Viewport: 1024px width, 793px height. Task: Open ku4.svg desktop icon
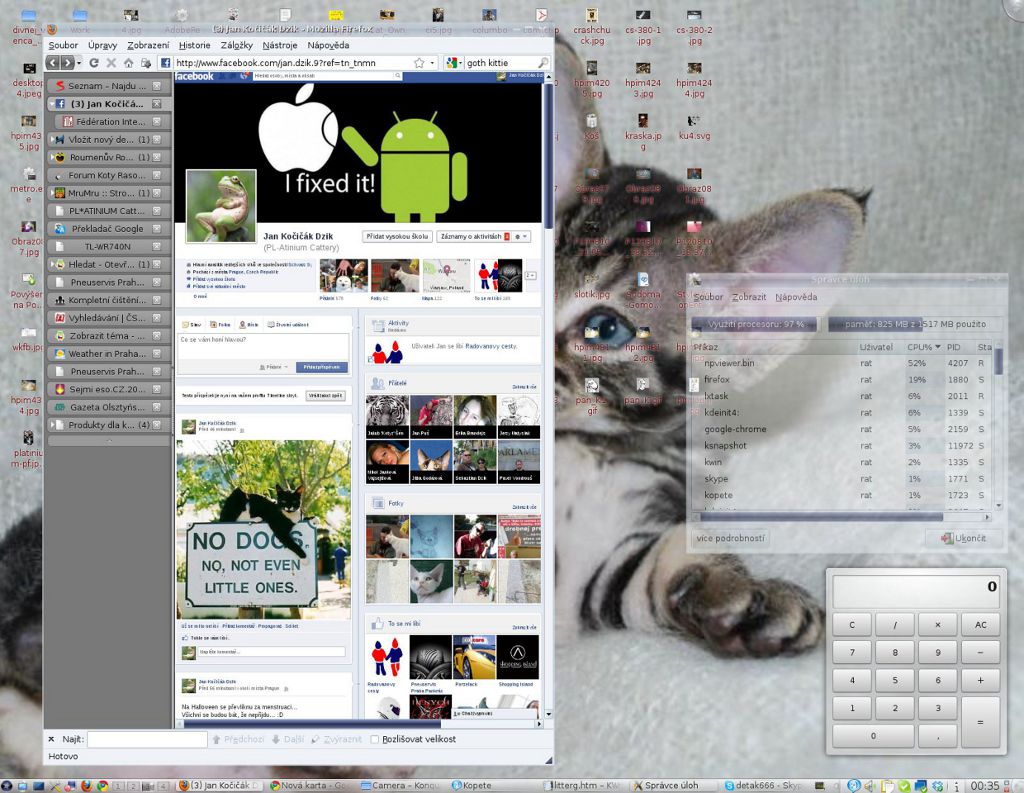694,127
